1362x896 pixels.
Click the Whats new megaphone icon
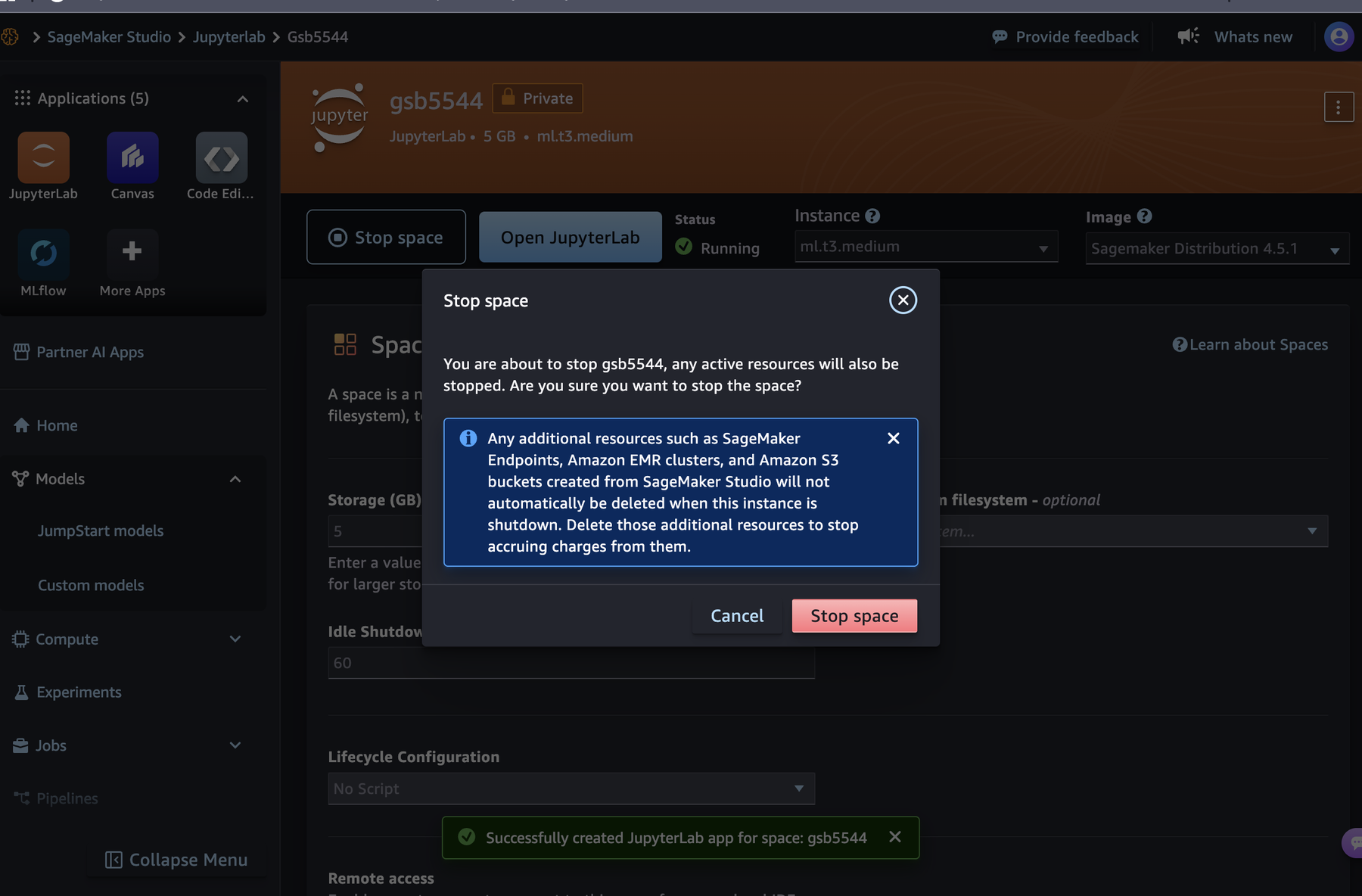click(1188, 36)
